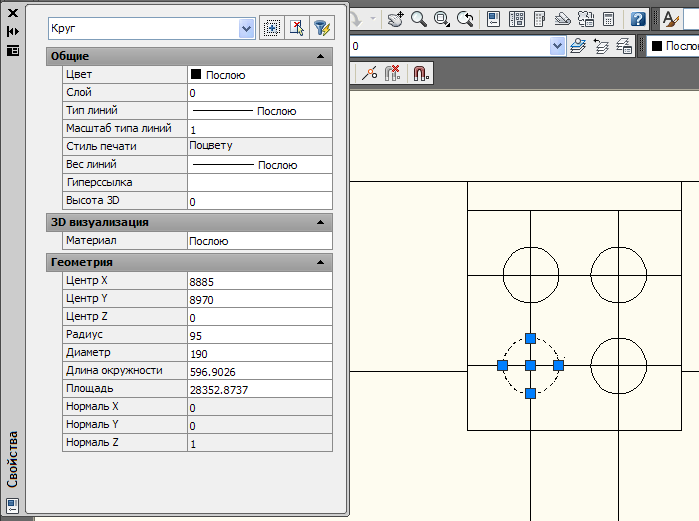
Task: Click the left grip of selected circle
Action: click(x=502, y=366)
